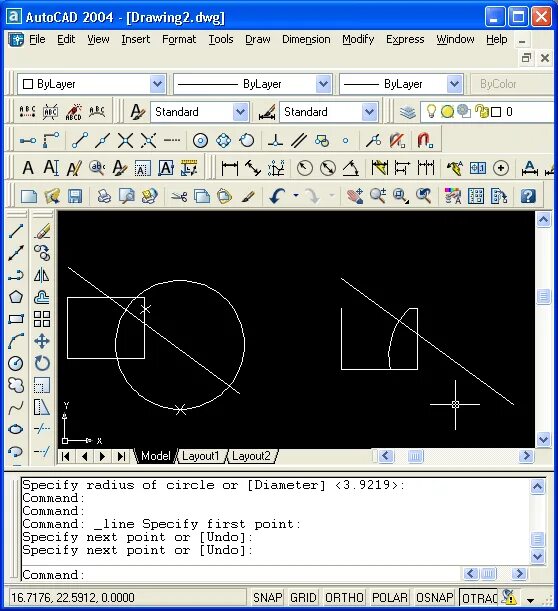Click the Scale modify tool
The image size is (558, 611).
[x=42, y=385]
